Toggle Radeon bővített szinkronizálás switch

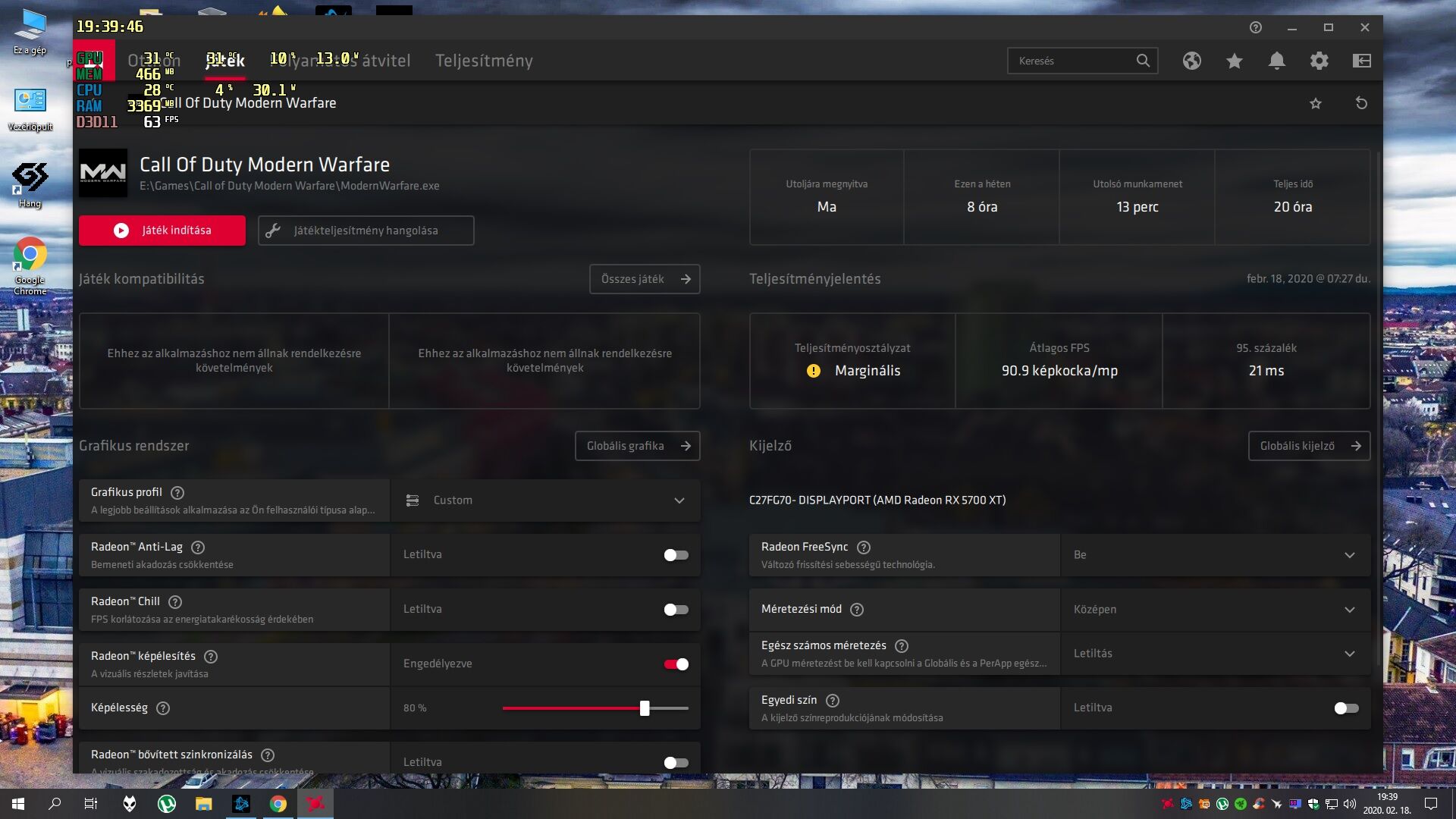pyautogui.click(x=676, y=763)
